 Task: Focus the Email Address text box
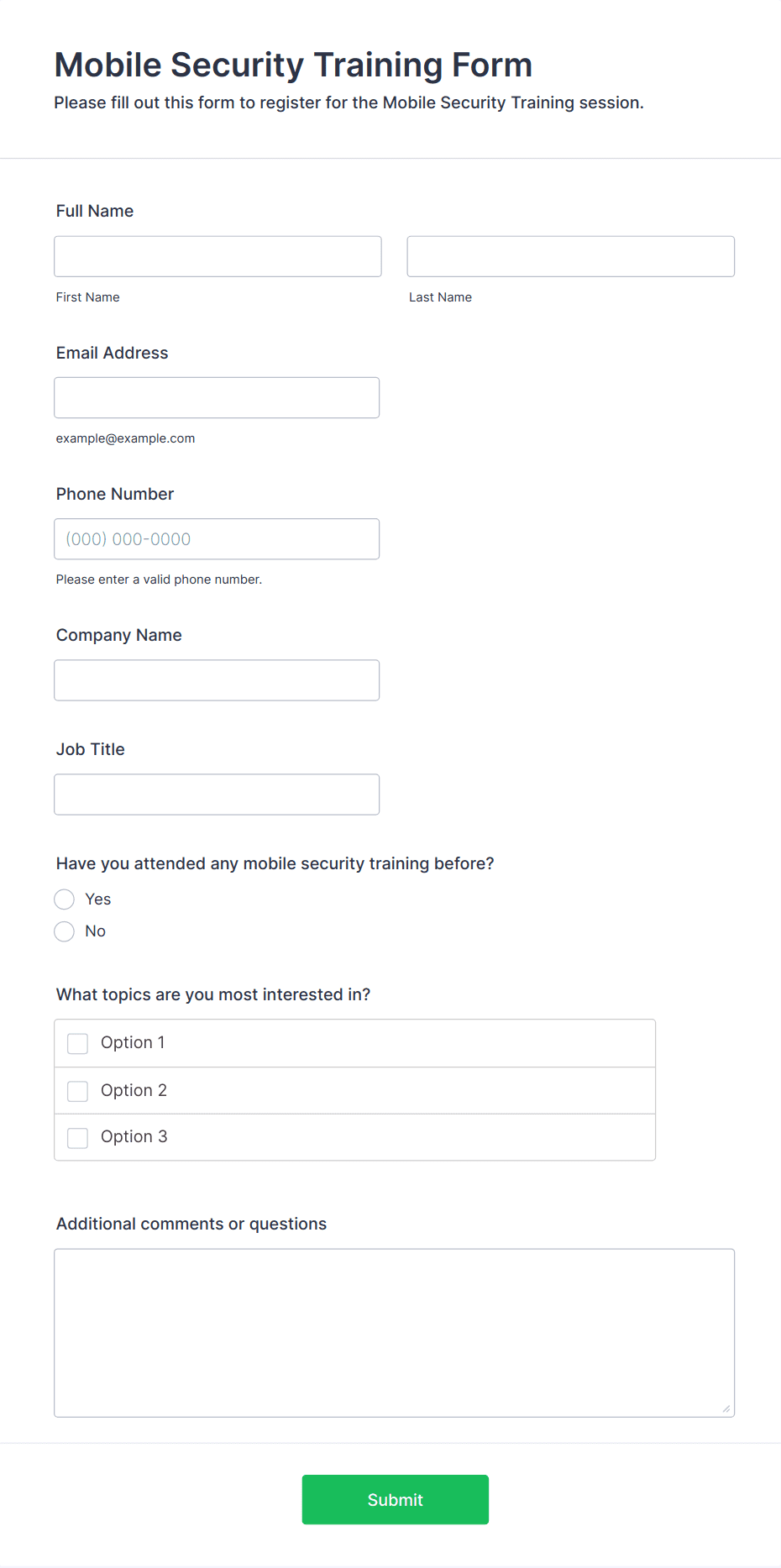pyautogui.click(x=217, y=397)
